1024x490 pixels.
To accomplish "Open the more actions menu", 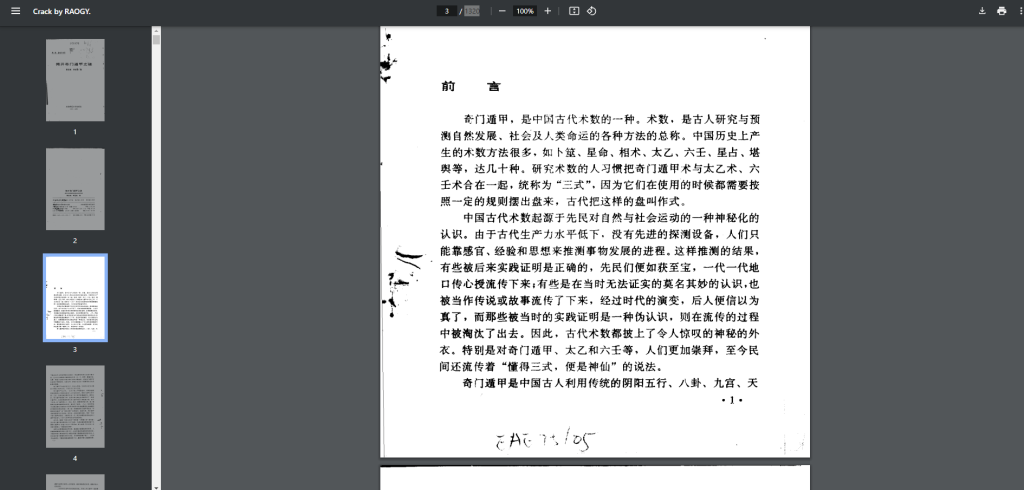I will (x=1021, y=11).
